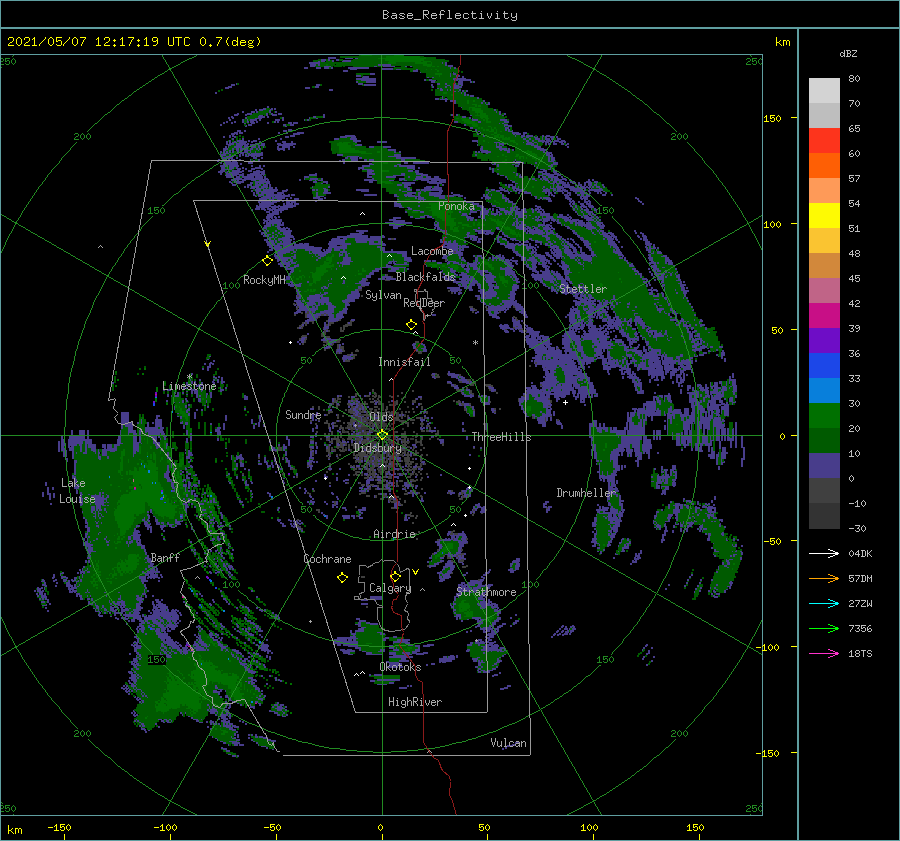The width and height of the screenshot is (900, 841).
Task: Click the Calgary label
Action: 390,588
